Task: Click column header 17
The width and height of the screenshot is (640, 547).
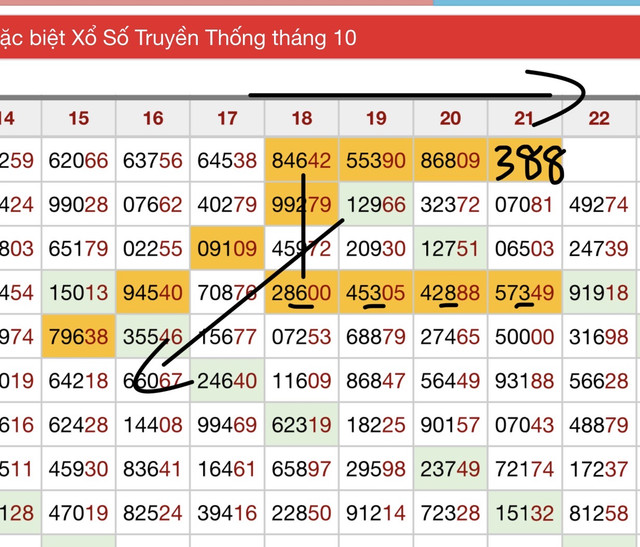Action: point(227,118)
